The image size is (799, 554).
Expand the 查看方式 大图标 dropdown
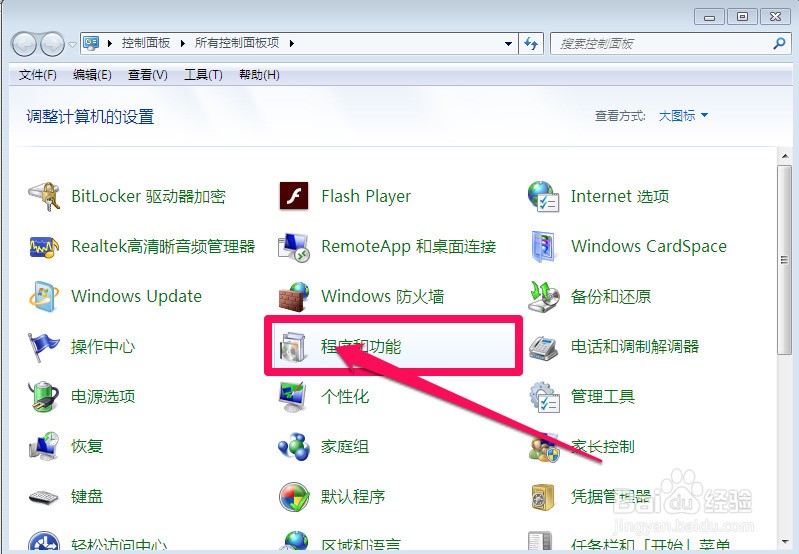point(683,116)
